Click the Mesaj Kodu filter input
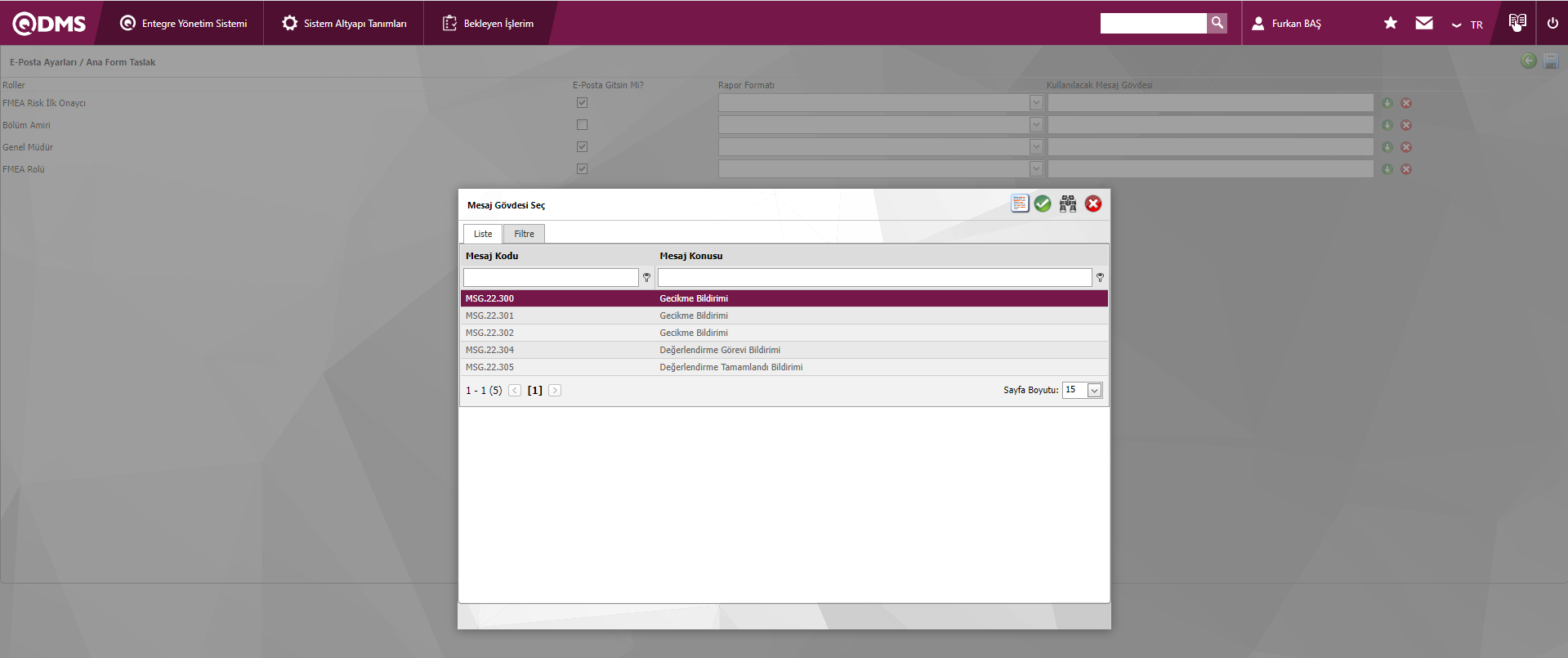This screenshot has width=1568, height=658. 551,278
